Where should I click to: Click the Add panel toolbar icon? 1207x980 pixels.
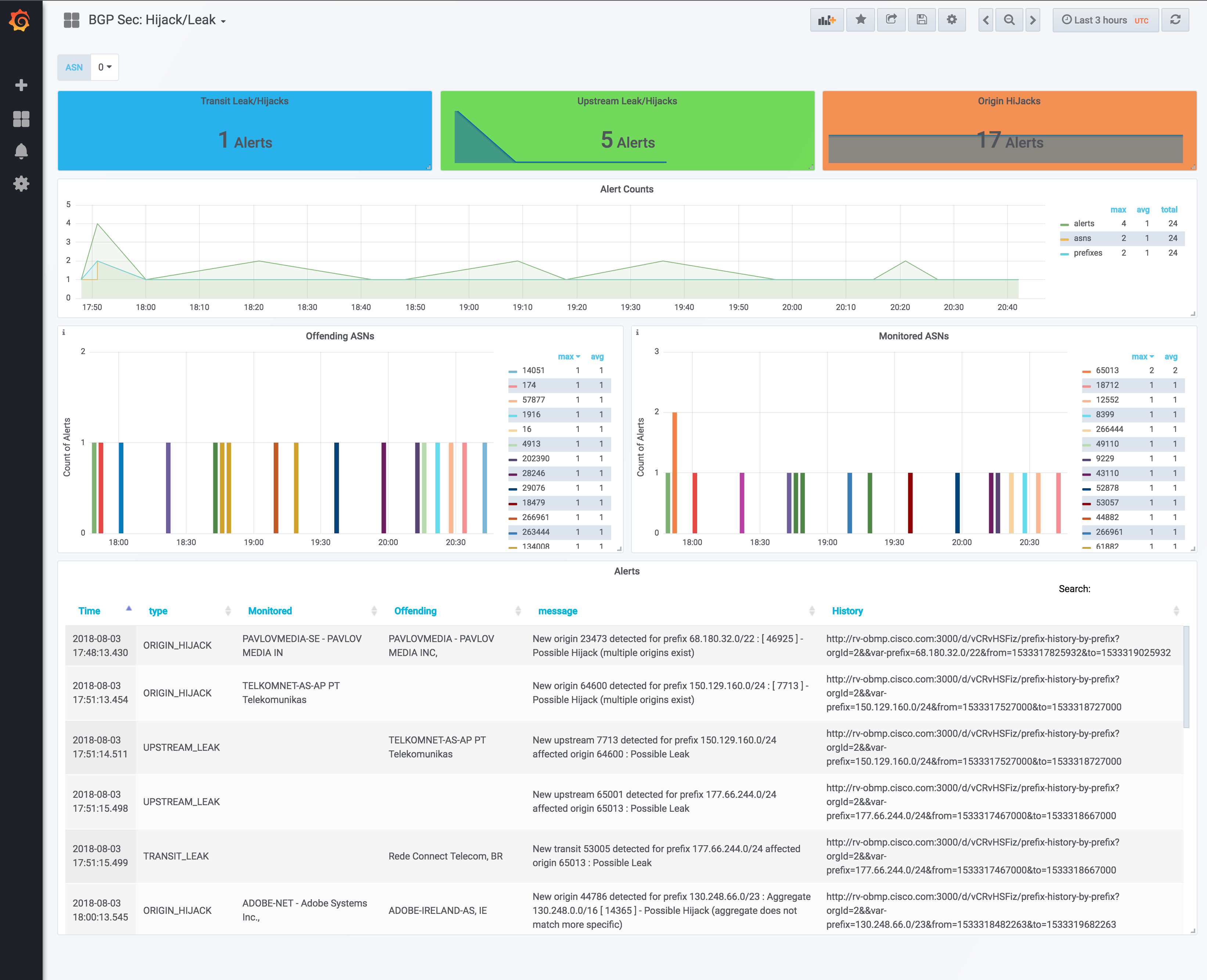coord(826,20)
